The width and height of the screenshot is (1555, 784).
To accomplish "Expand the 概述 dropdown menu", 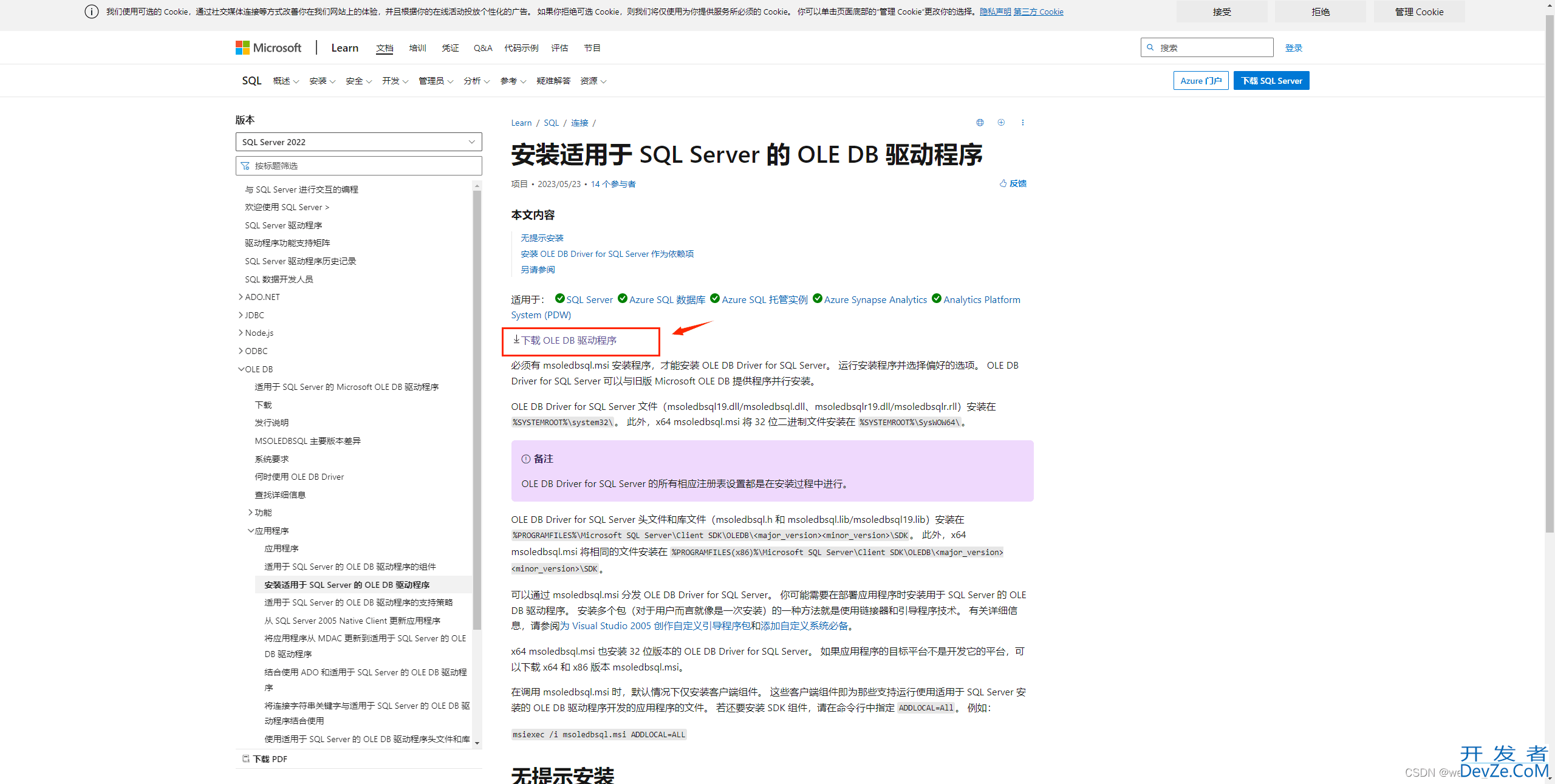I will coord(286,81).
